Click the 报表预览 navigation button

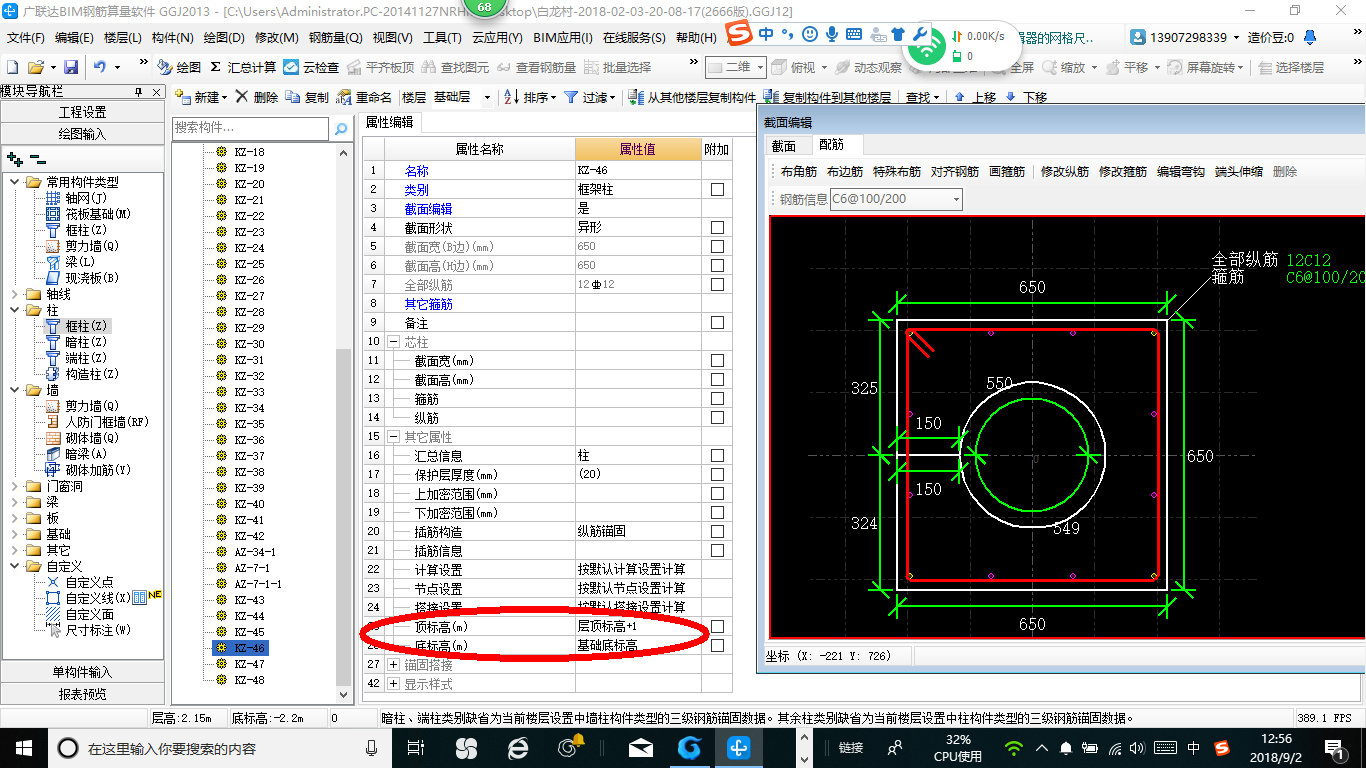point(82,693)
